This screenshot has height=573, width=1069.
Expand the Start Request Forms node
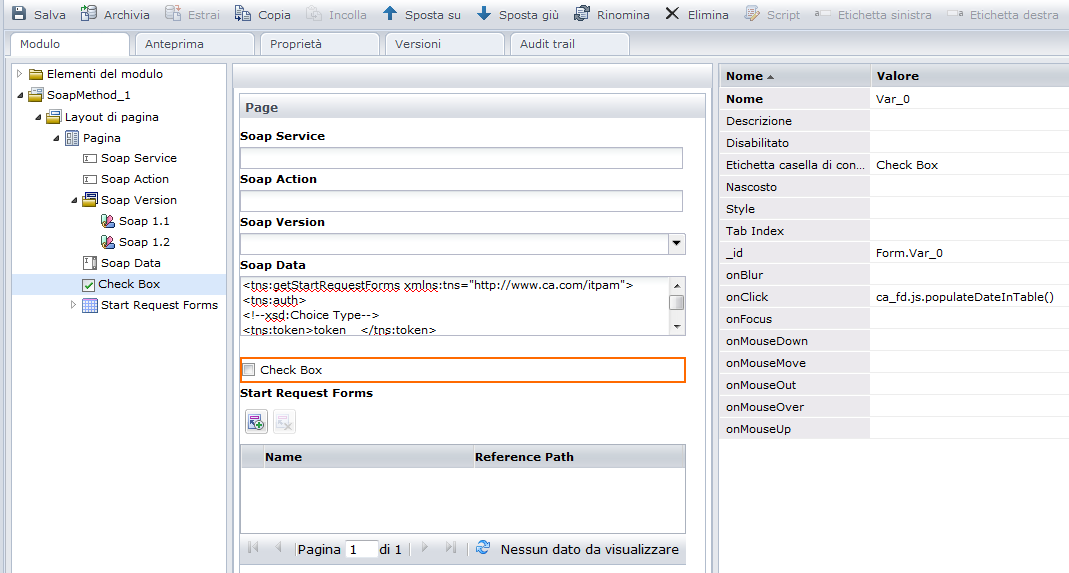tap(74, 305)
